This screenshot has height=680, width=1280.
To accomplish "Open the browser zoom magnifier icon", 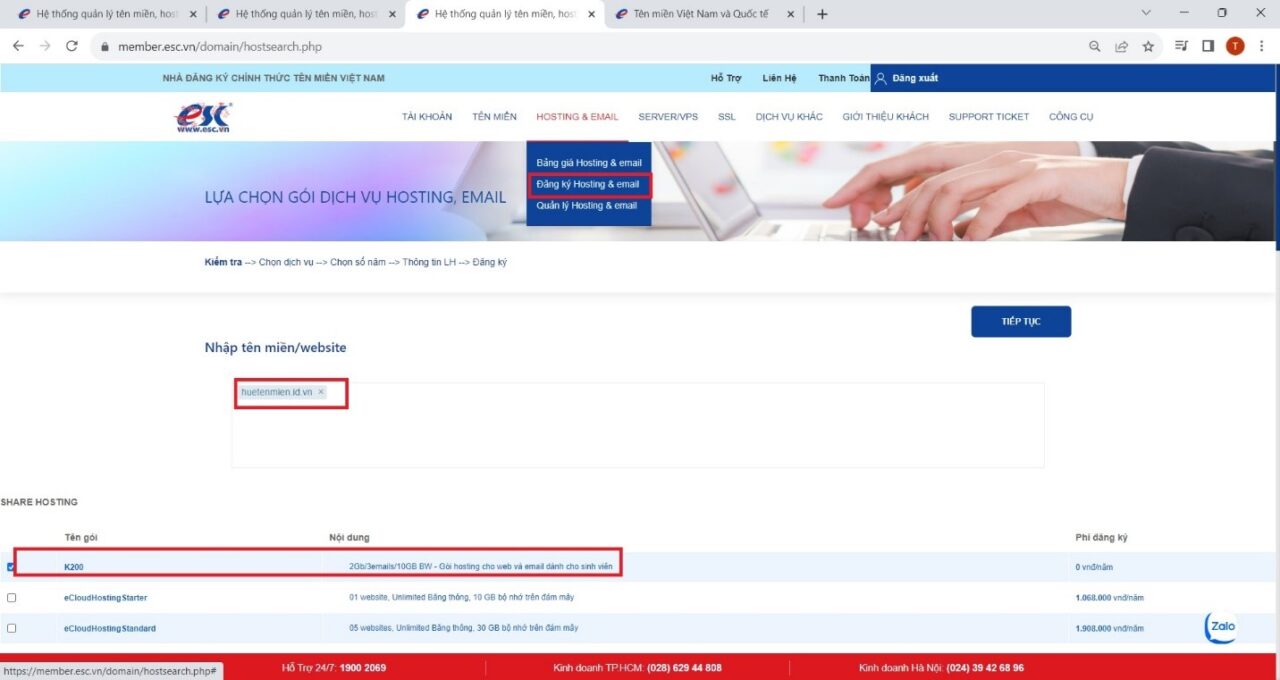I will tap(1095, 46).
